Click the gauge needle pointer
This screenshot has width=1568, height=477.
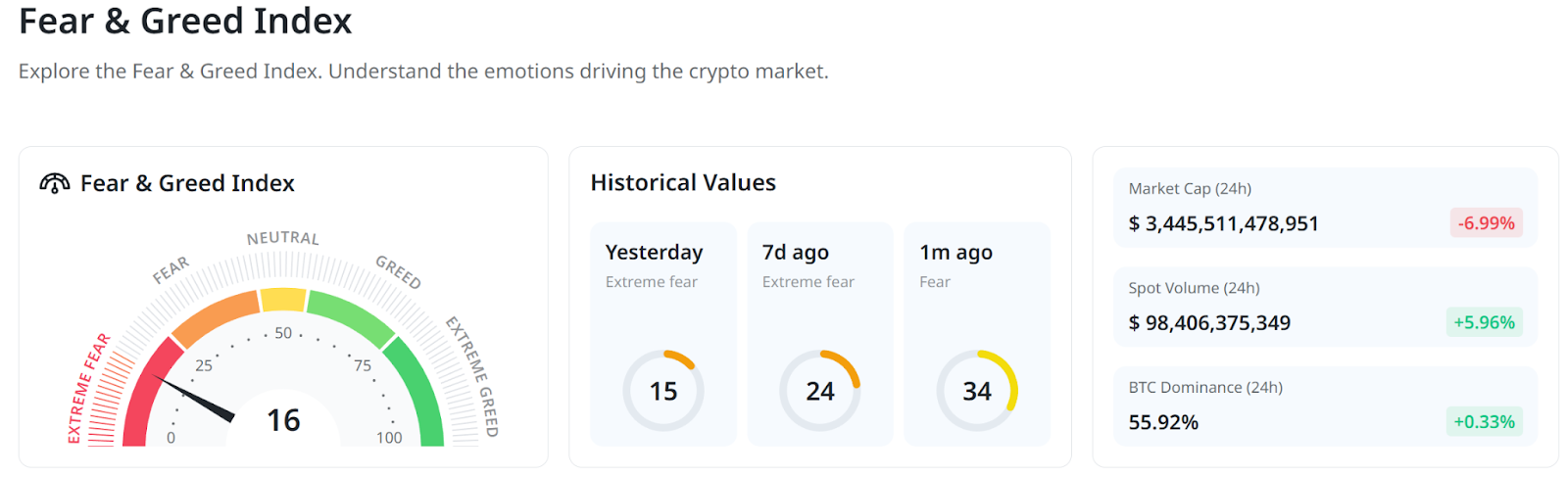pos(196,400)
